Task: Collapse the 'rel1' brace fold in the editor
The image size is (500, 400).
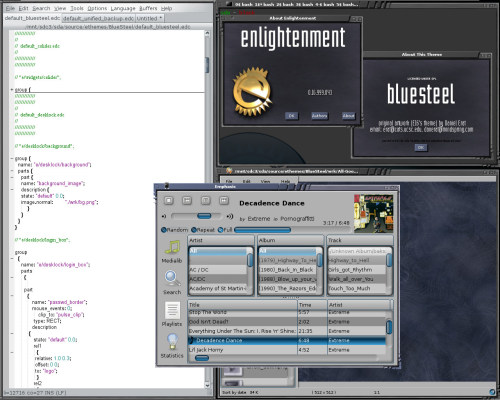Action: [12, 352]
